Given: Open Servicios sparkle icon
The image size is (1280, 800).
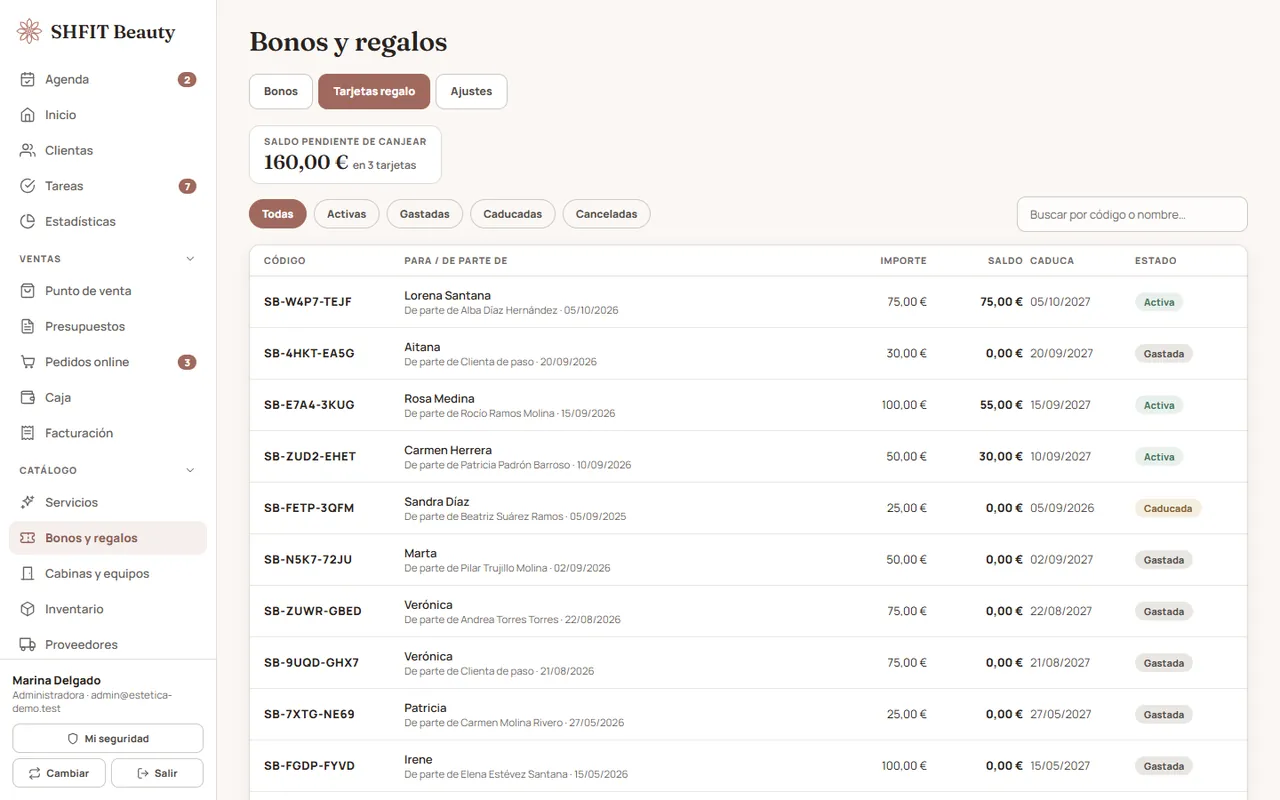Looking at the screenshot, I should pos(28,503).
